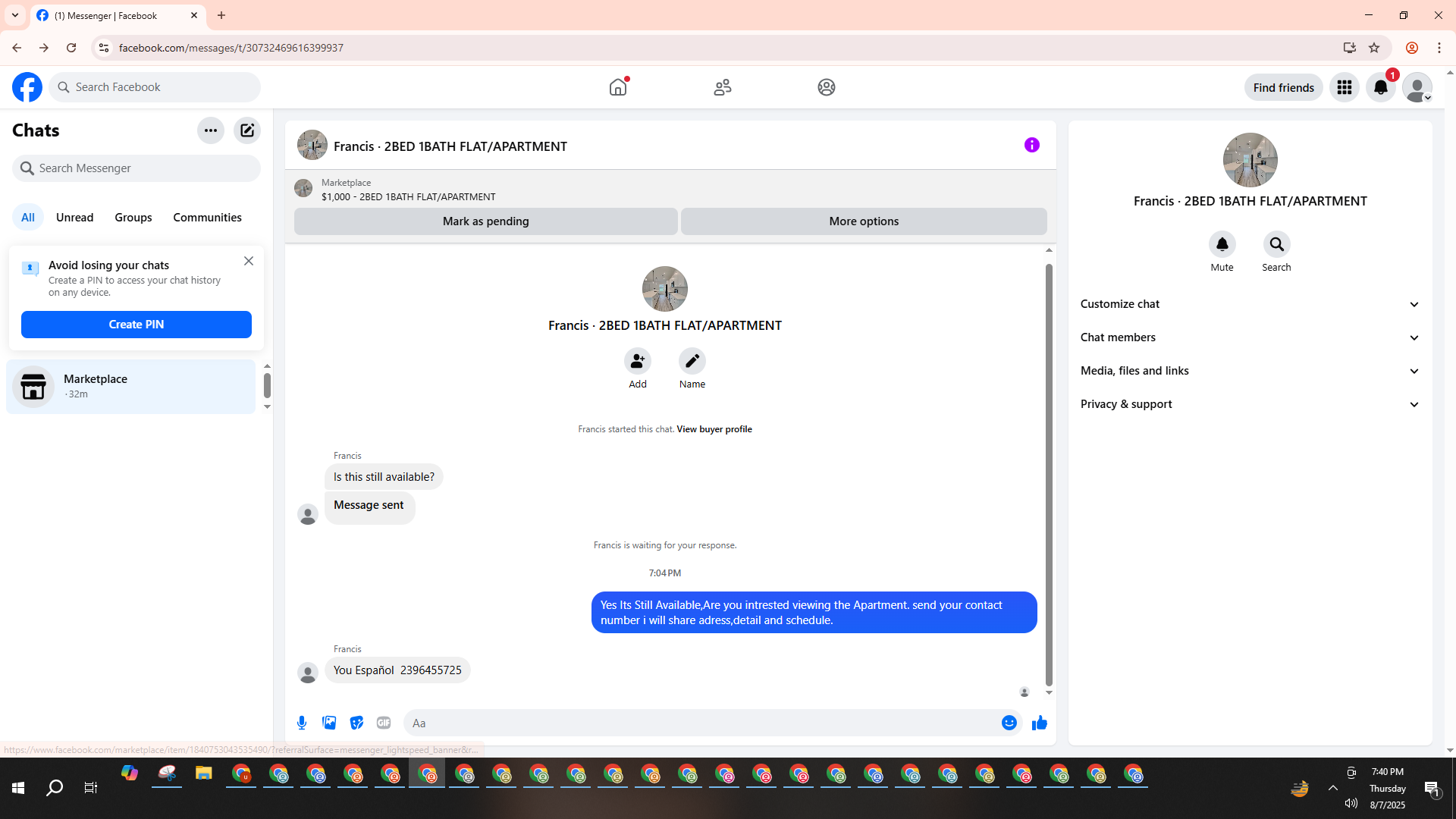Search in conversation from the side panel
1456x819 pixels.
(1277, 244)
